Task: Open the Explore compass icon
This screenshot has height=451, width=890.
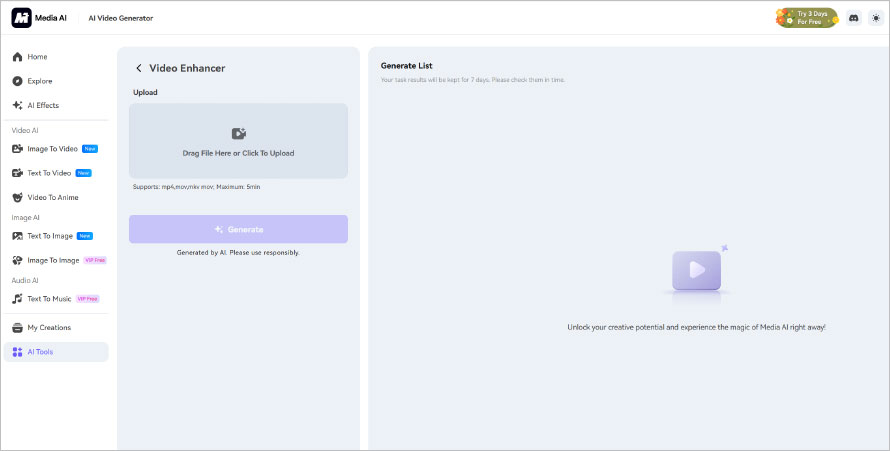Action: (17, 81)
